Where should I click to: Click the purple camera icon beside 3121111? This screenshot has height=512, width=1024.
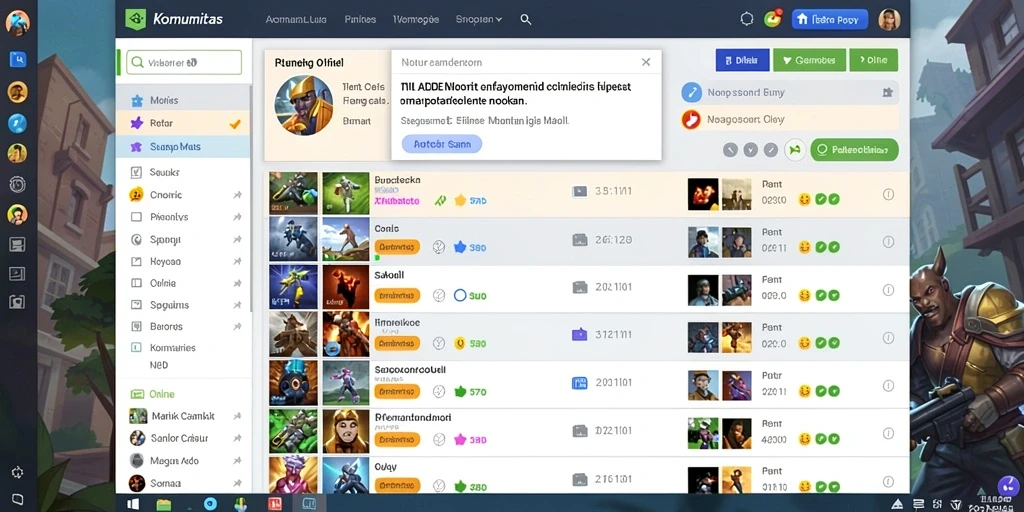tap(579, 335)
